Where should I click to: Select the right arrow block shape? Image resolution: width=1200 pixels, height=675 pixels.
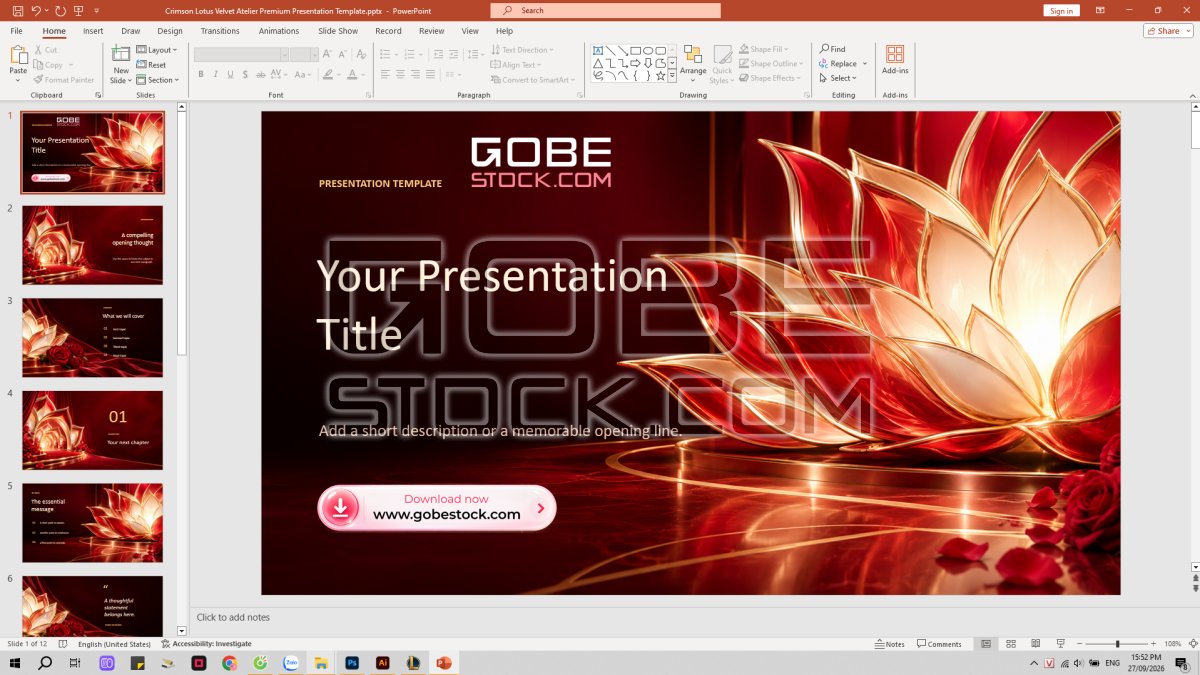(635, 63)
